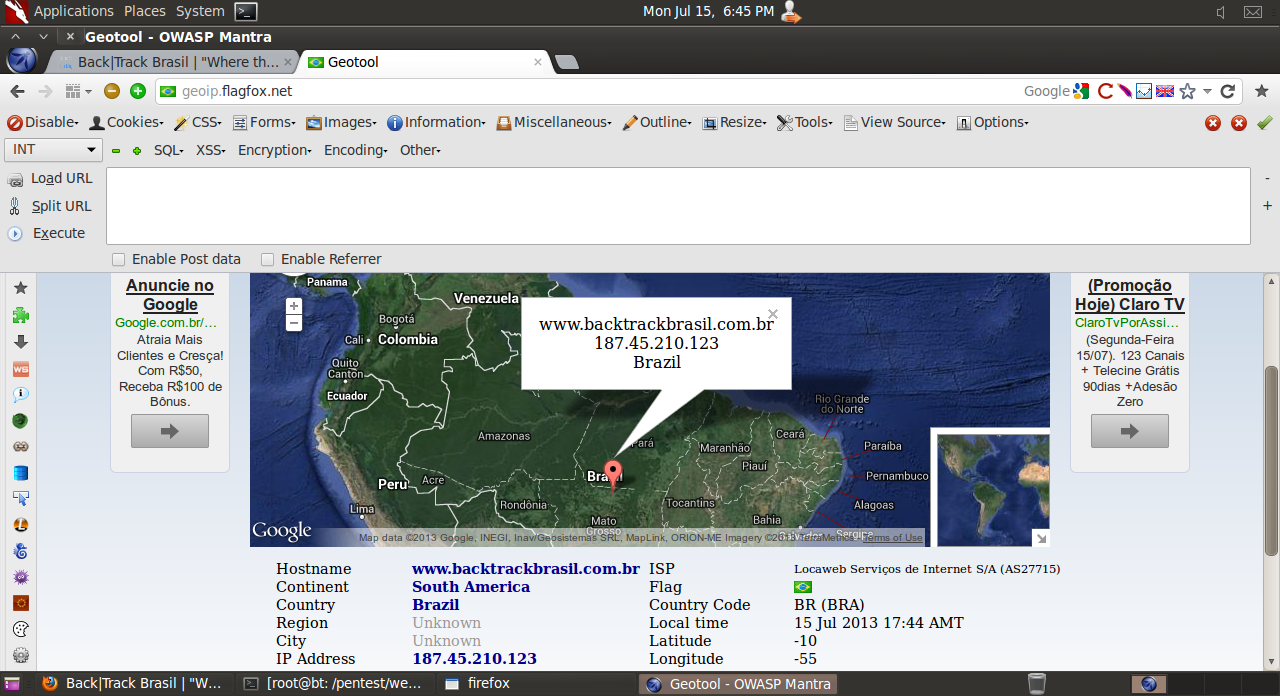Click the arrow button under the Google ad
This screenshot has width=1280, height=696.
pyautogui.click(x=170, y=431)
